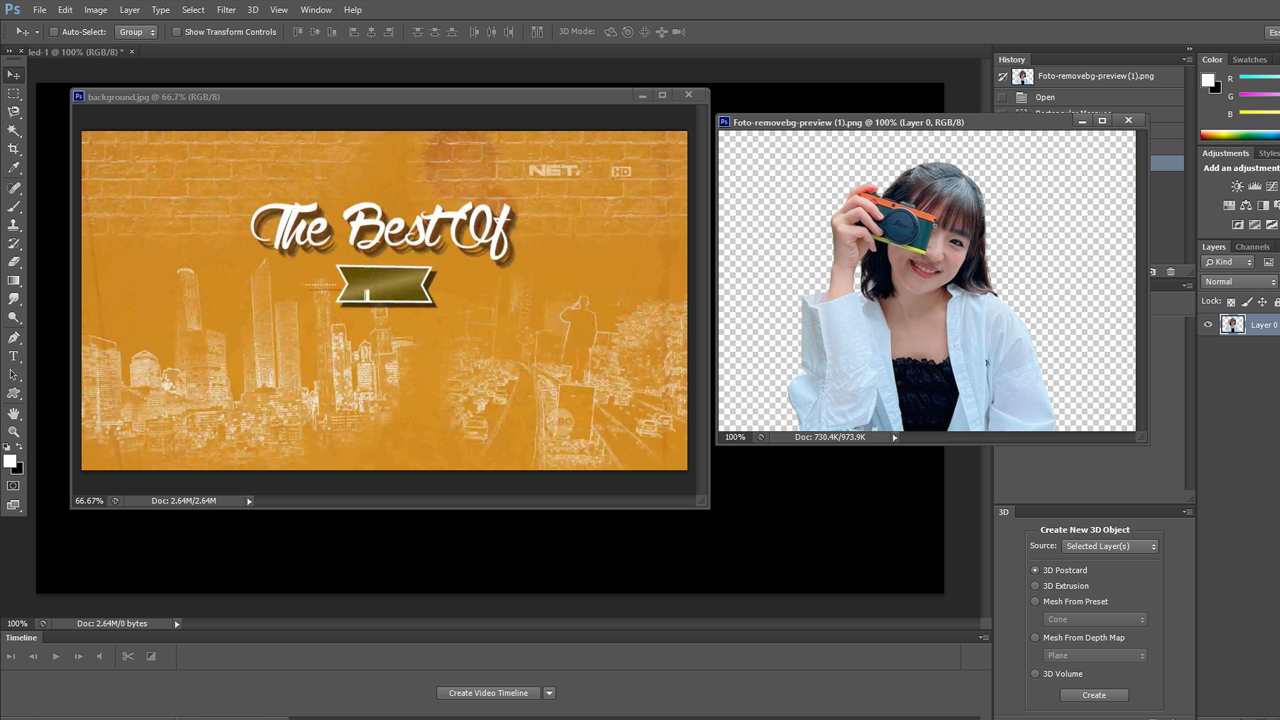The width and height of the screenshot is (1280, 720).
Task: Open the Cone mesh preset dropdown
Action: [x=1095, y=619]
